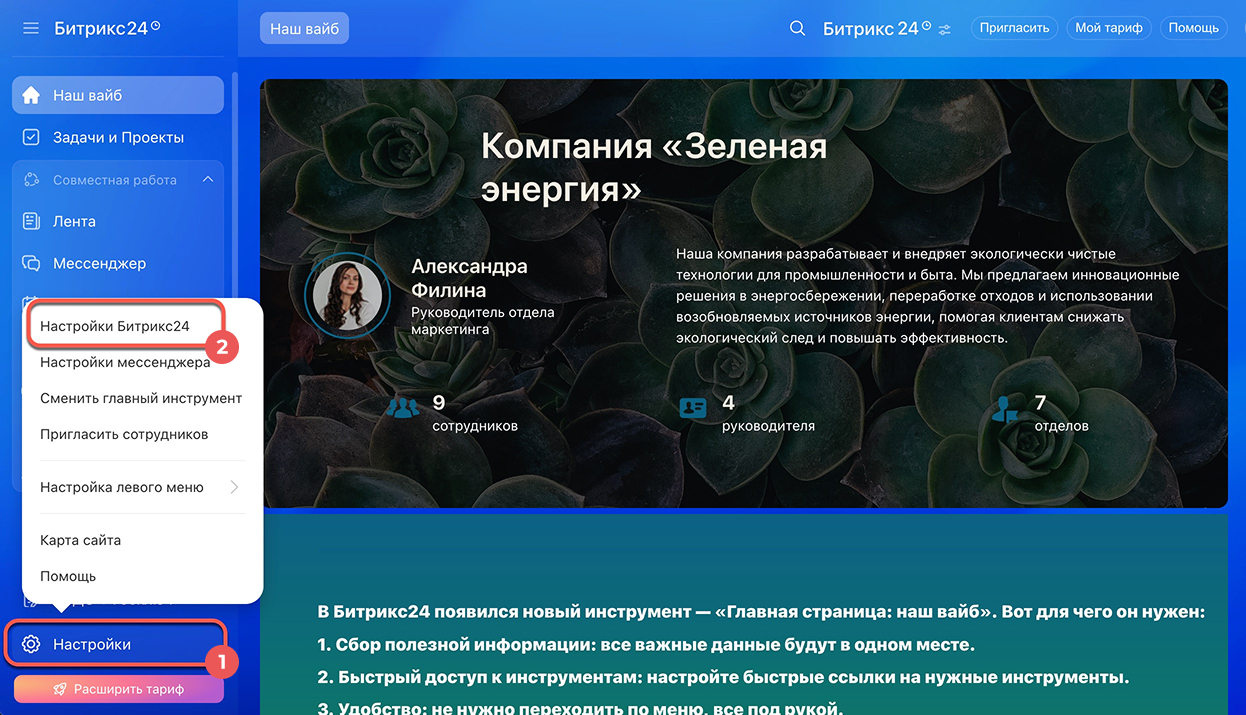Choose Сменить главный инструмент menu item
The height and width of the screenshot is (715, 1246).
141,398
